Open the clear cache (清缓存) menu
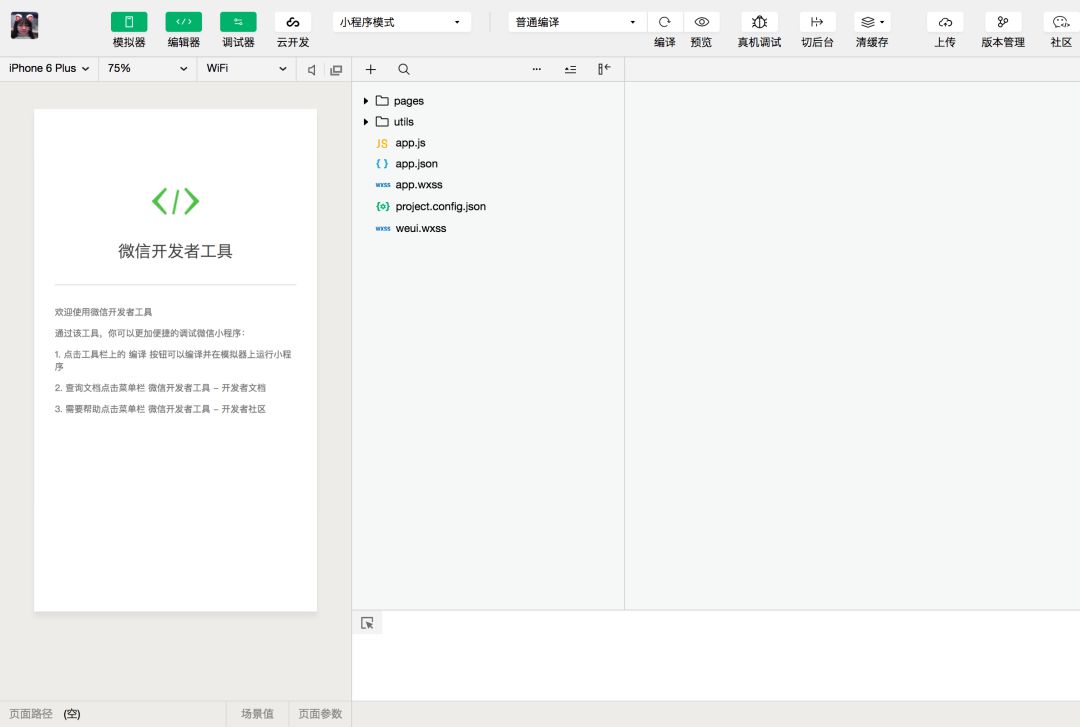 pyautogui.click(x=872, y=22)
